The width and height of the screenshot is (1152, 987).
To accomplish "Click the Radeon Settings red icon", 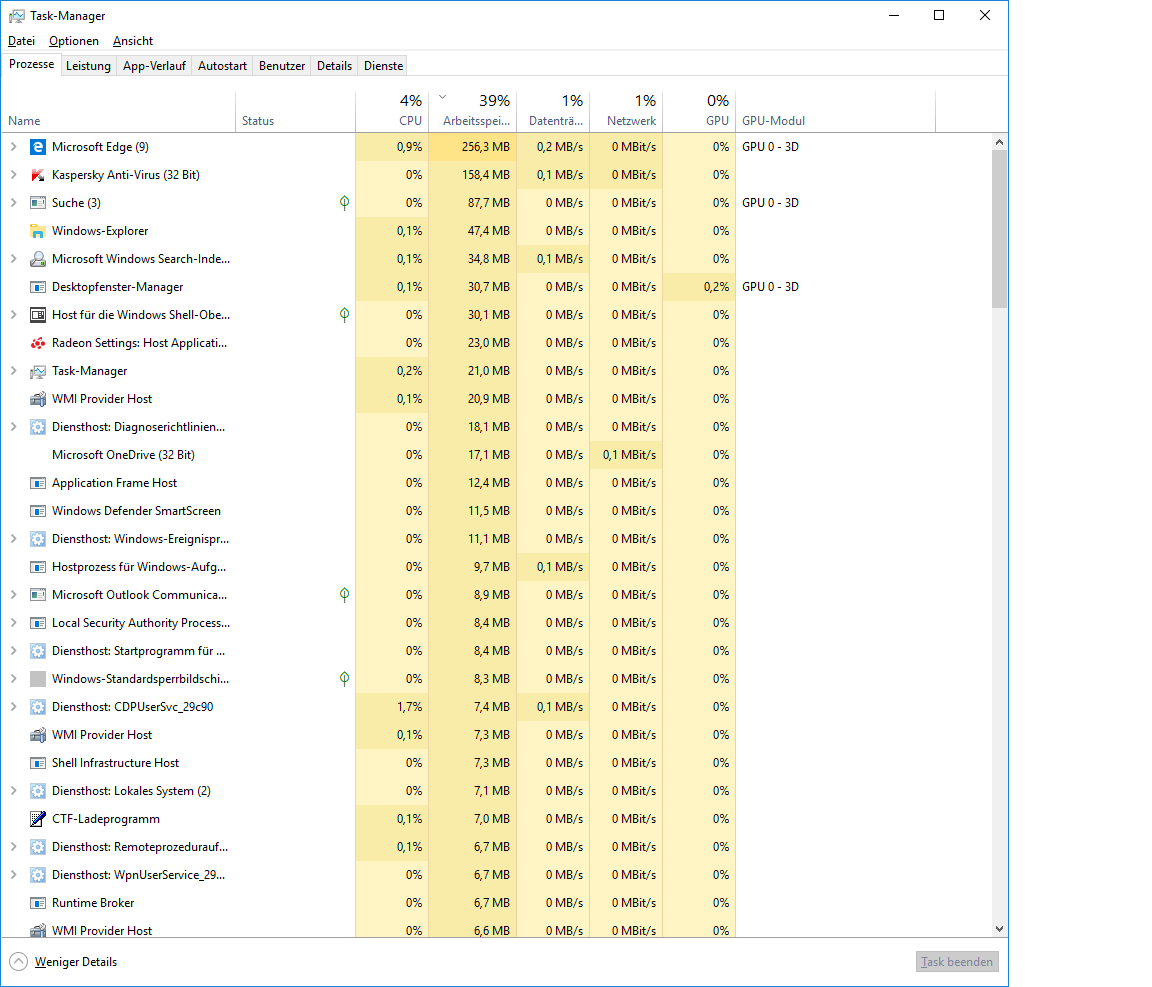I will click(x=37, y=343).
